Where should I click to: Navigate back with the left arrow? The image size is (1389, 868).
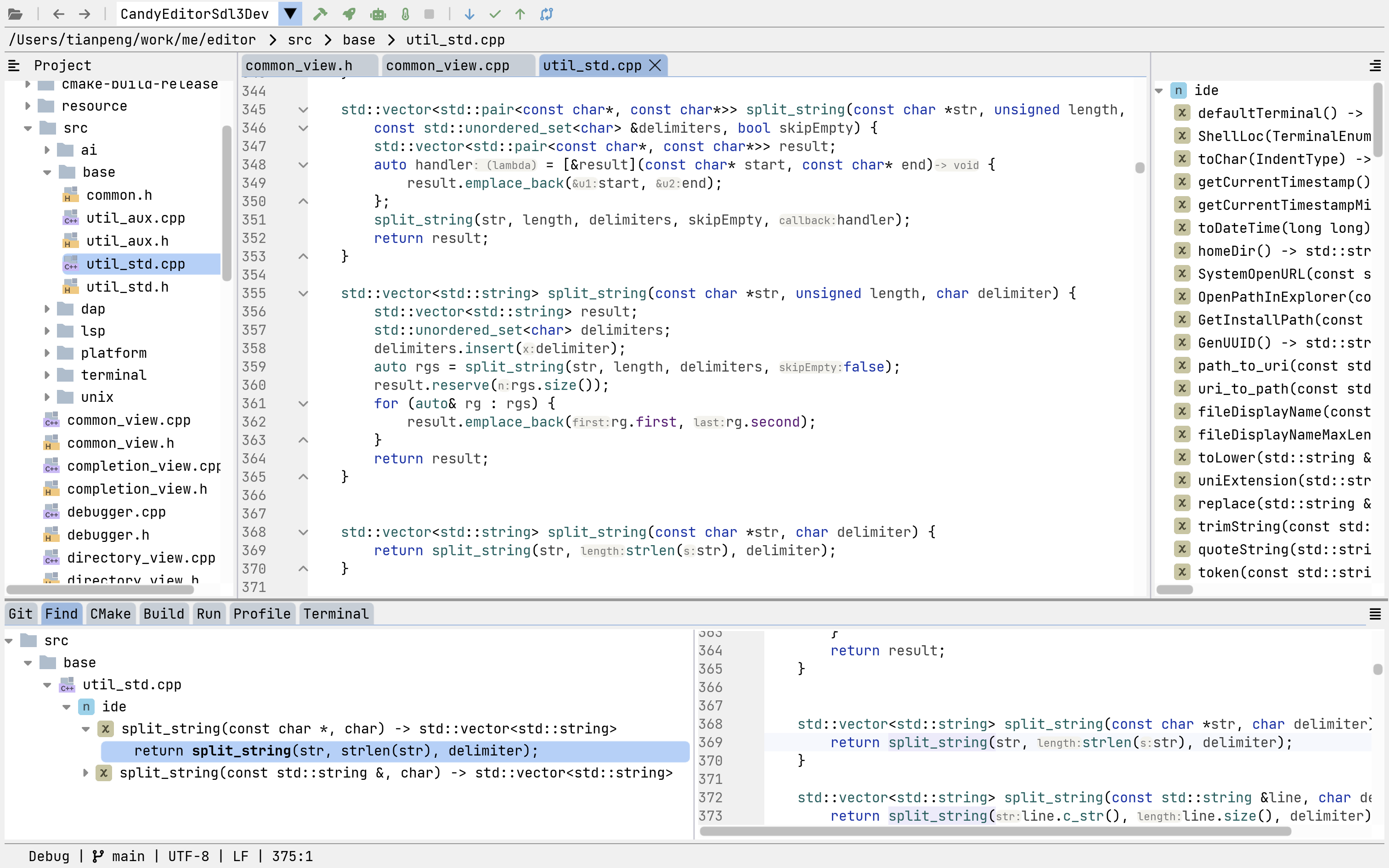[58, 14]
